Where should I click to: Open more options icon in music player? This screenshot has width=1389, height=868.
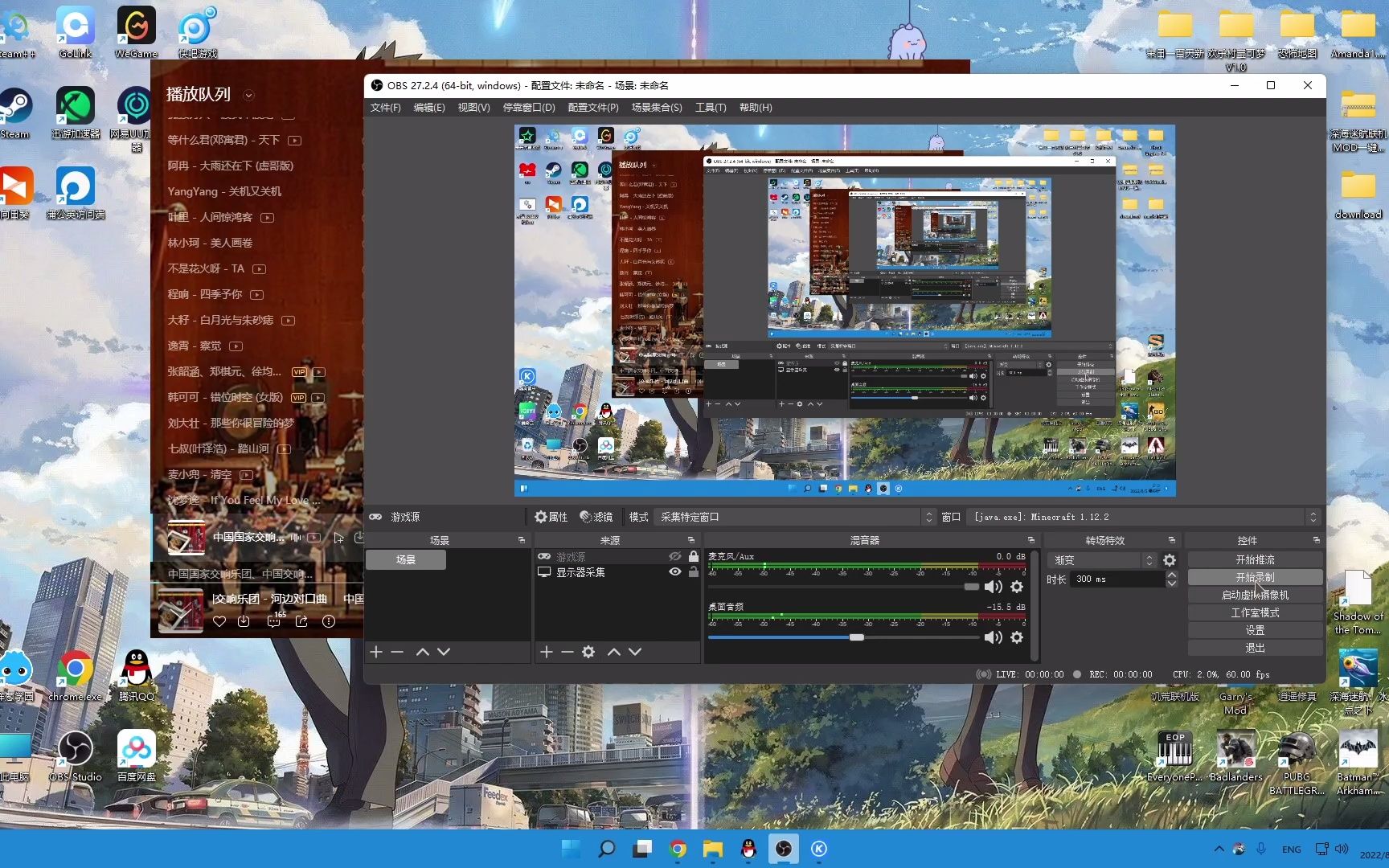[x=329, y=621]
